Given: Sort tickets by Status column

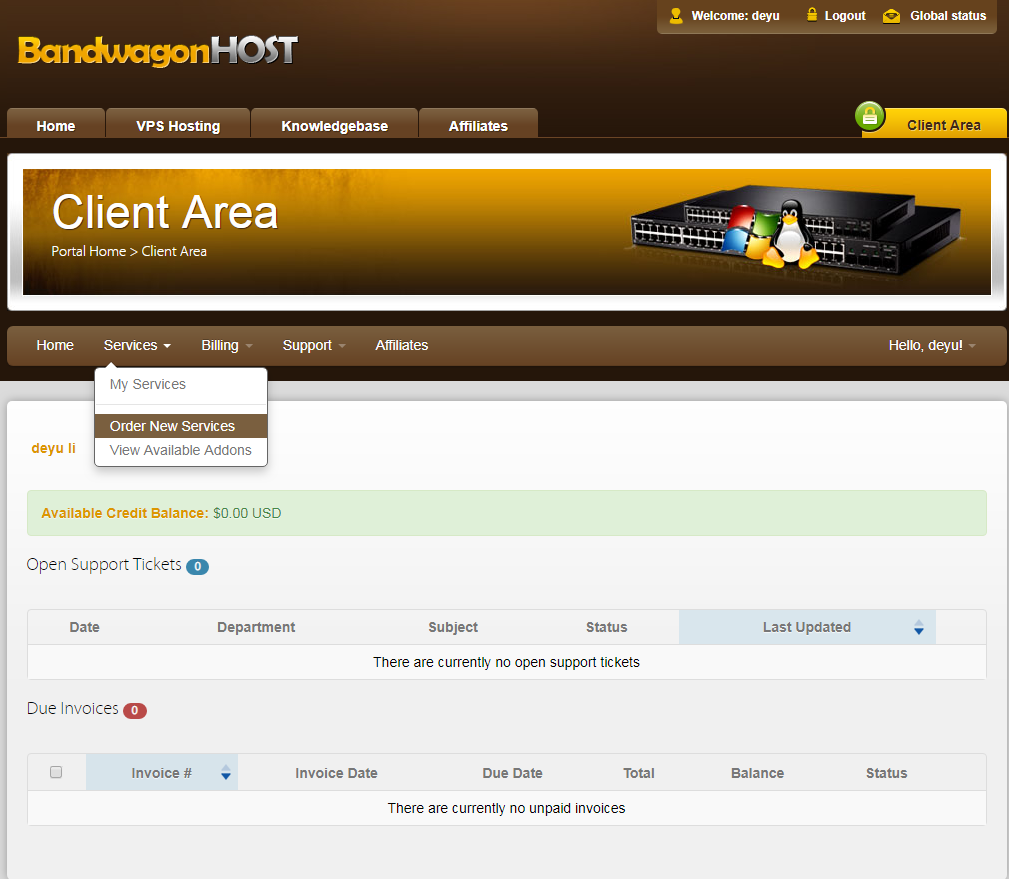Looking at the screenshot, I should (x=606, y=627).
